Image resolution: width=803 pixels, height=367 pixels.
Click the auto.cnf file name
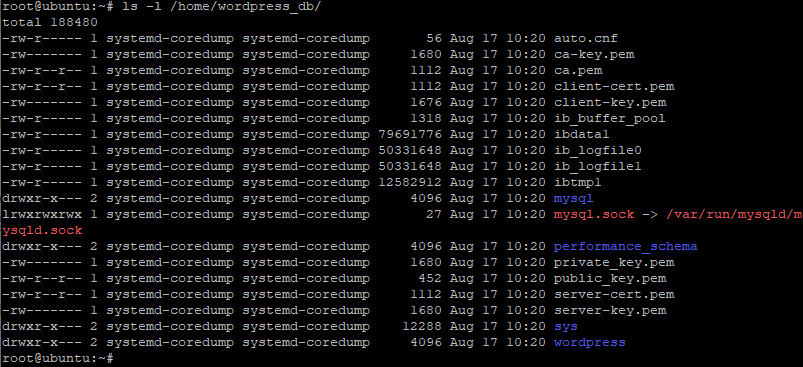[x=585, y=38]
